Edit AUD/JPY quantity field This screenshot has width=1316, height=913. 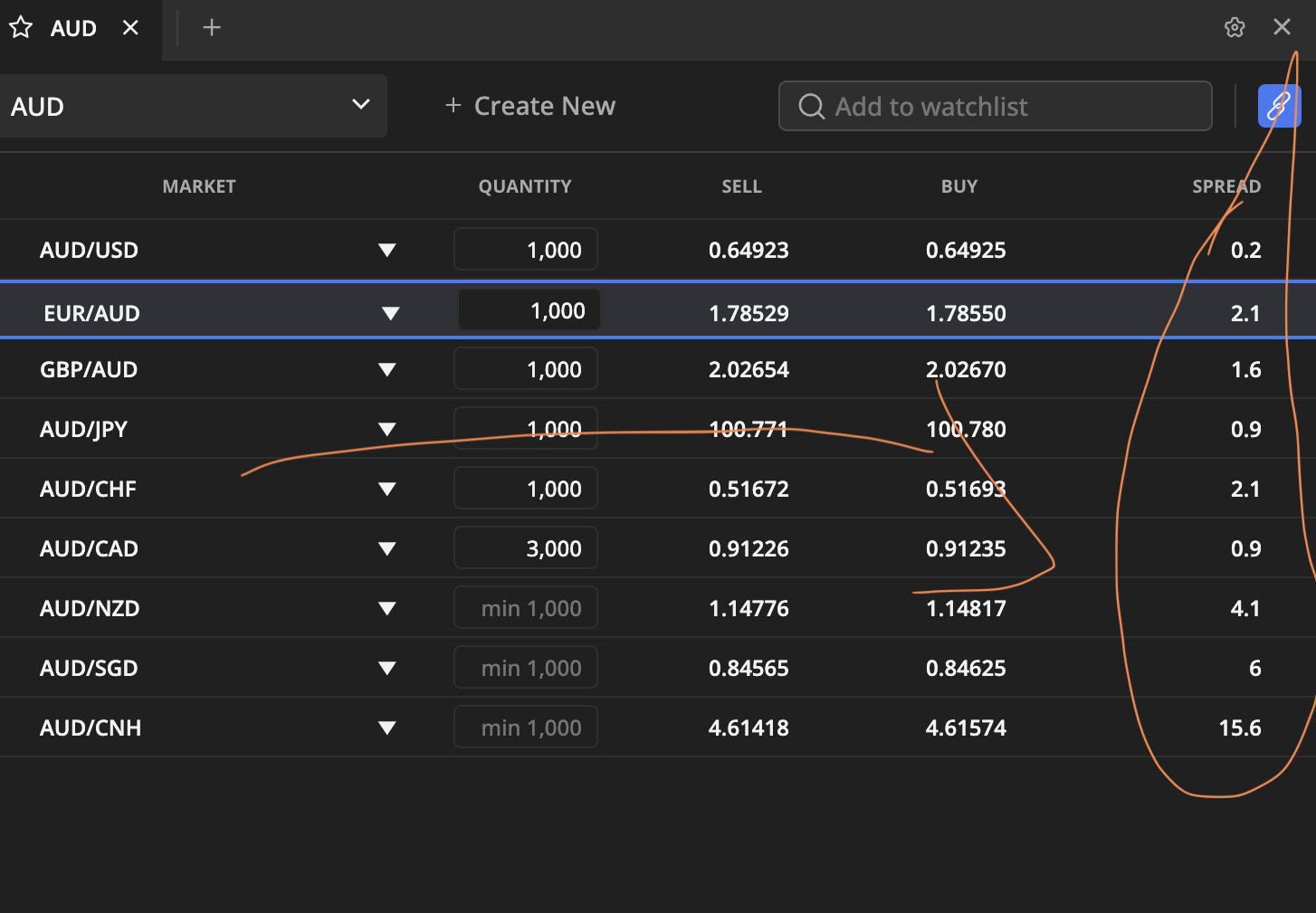(526, 428)
